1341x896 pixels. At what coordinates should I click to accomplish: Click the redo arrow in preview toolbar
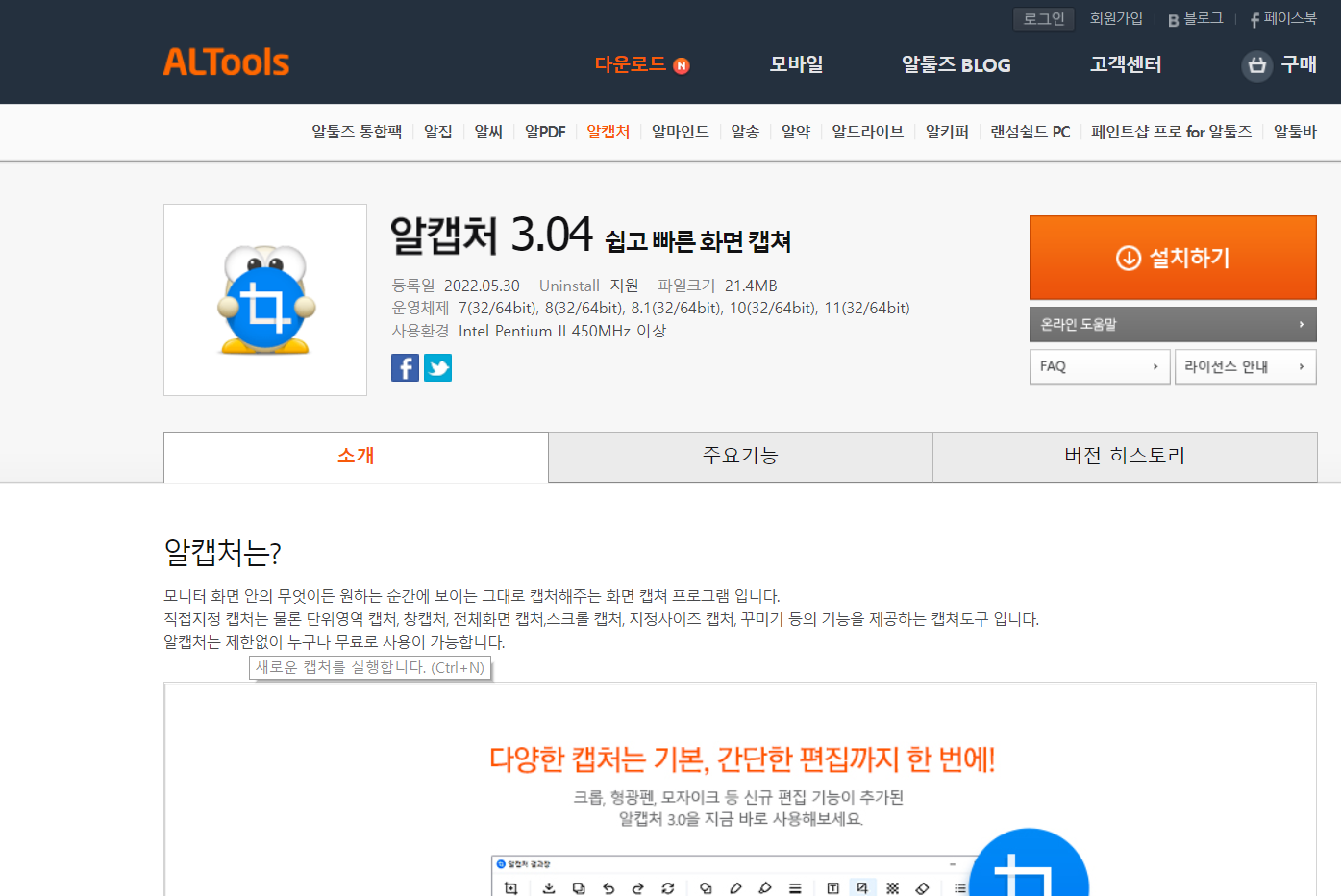[x=637, y=888]
